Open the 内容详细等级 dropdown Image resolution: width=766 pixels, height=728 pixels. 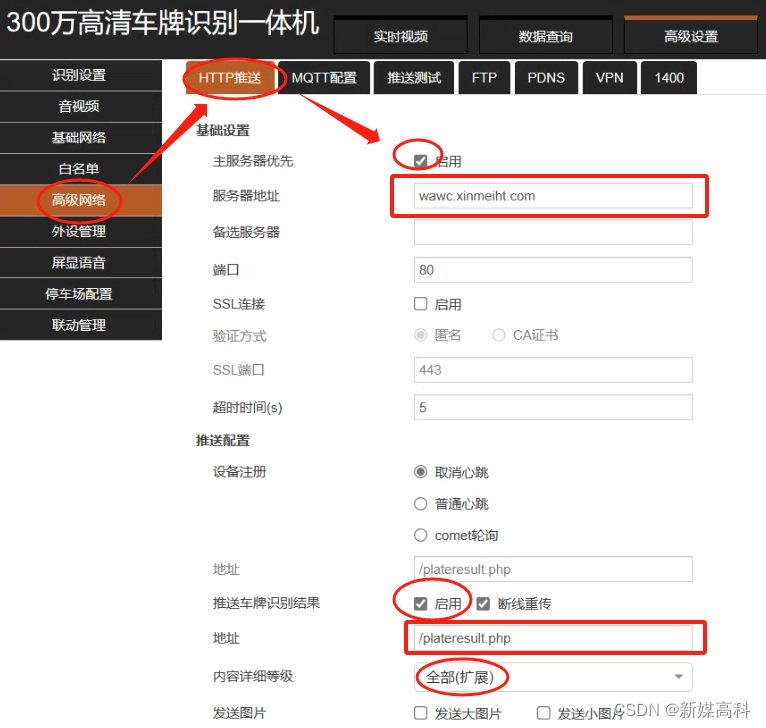point(553,677)
